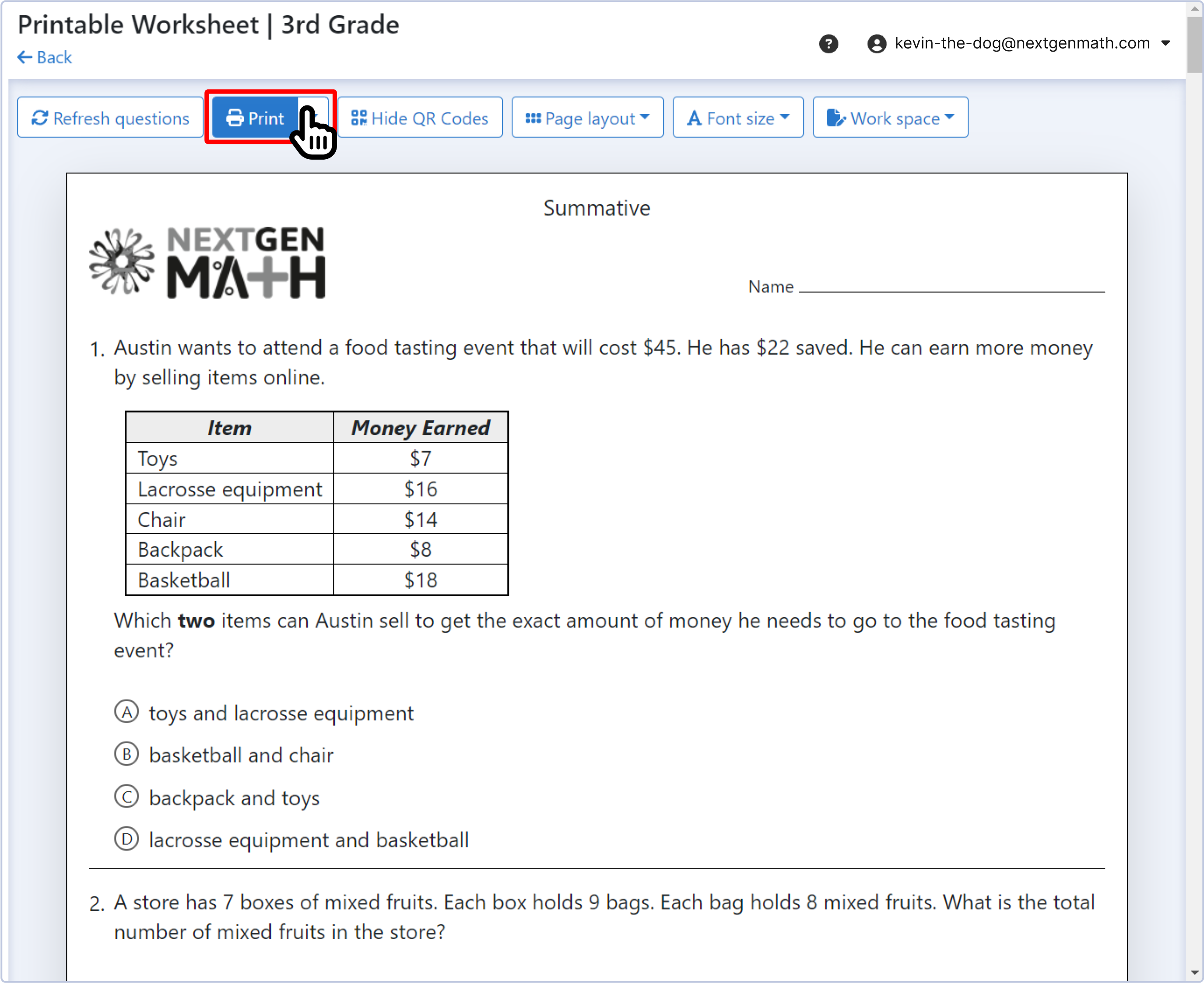The width and height of the screenshot is (1204, 983).
Task: Click 'lacrosse equipment and basketball' answer text
Action: [x=309, y=840]
